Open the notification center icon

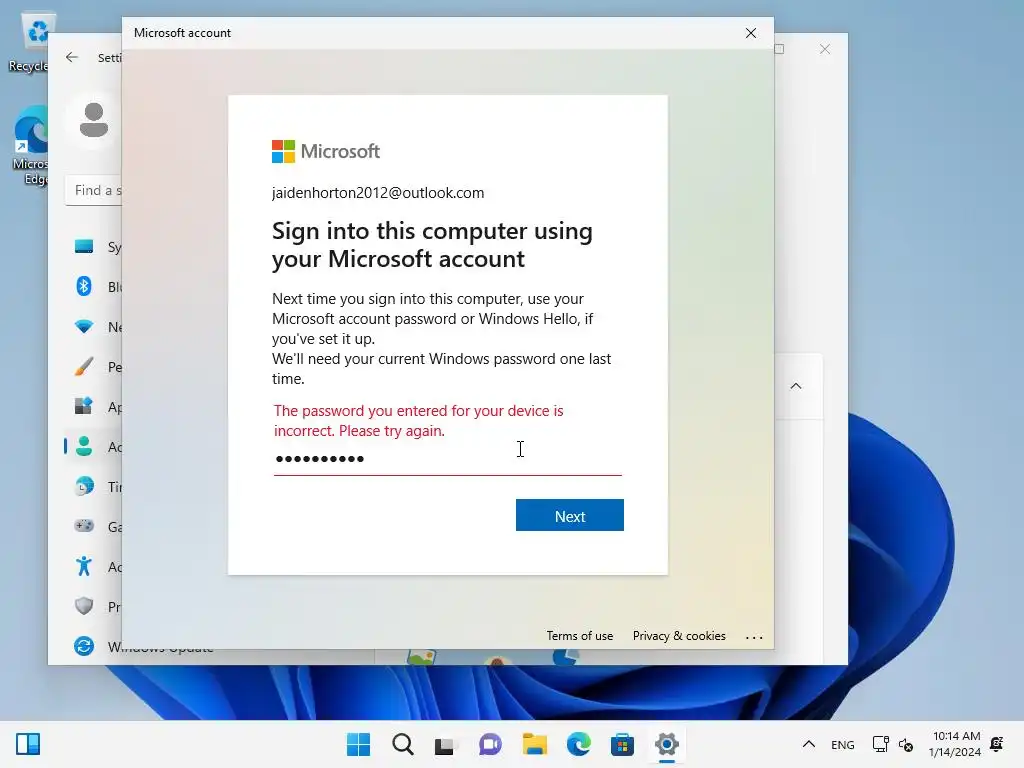[x=997, y=744]
